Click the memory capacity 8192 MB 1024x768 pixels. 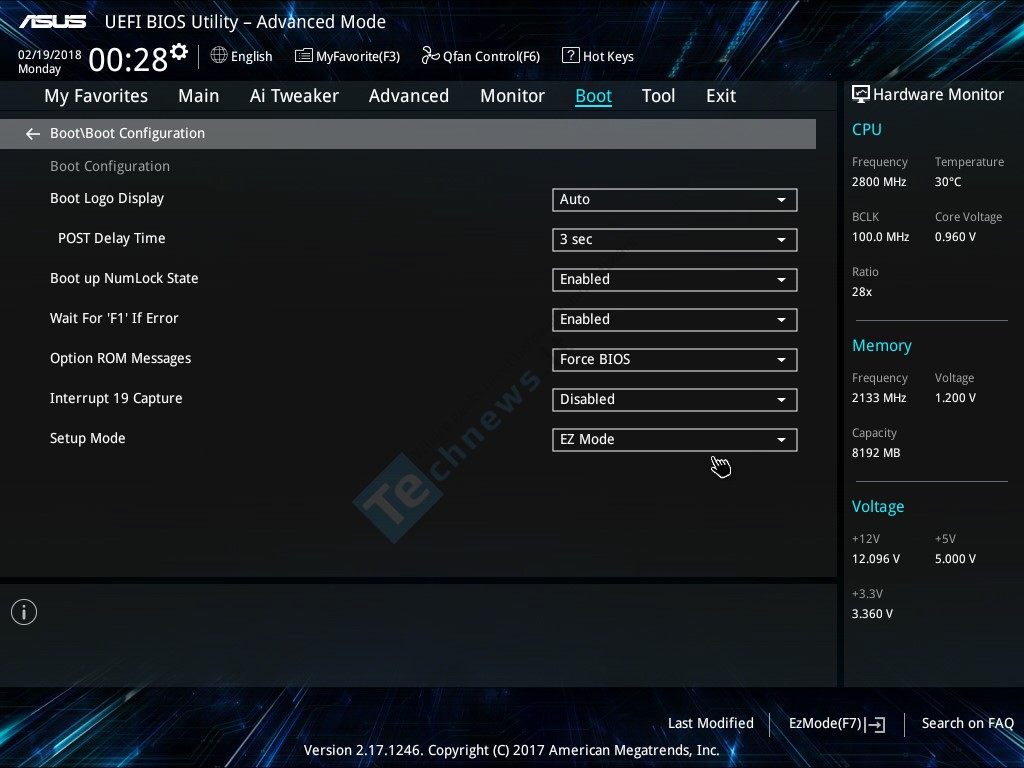[876, 453]
